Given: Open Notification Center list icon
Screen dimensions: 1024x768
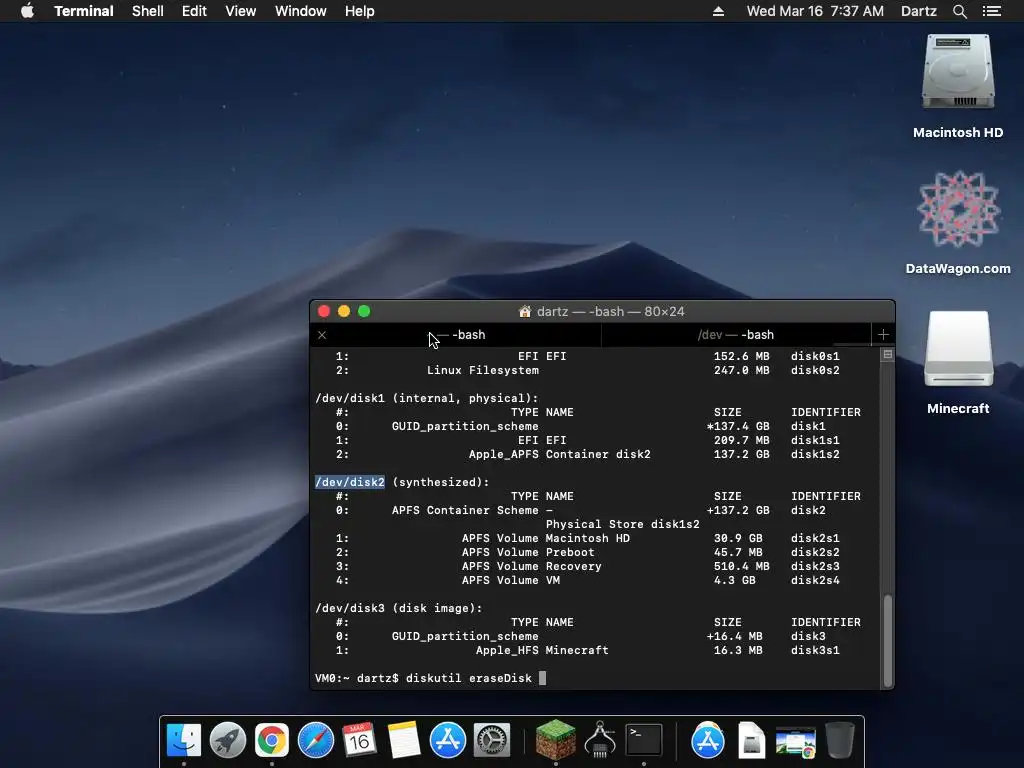Looking at the screenshot, I should point(992,11).
